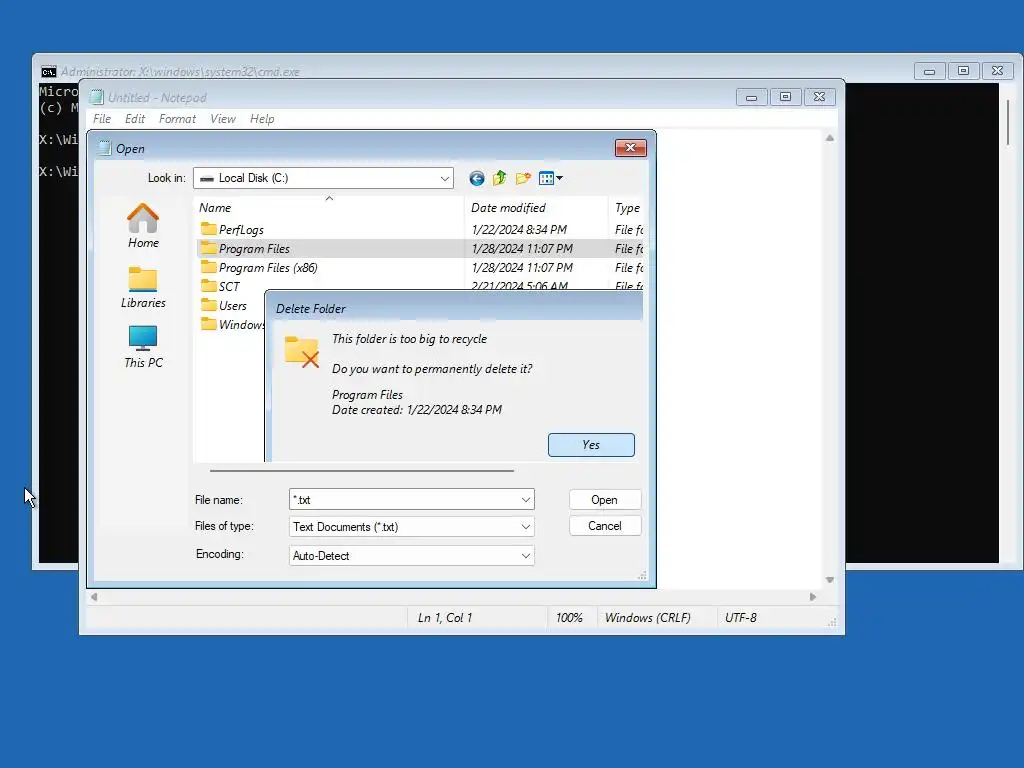
Task: Select This PC in the places sidebar
Action: 143,347
